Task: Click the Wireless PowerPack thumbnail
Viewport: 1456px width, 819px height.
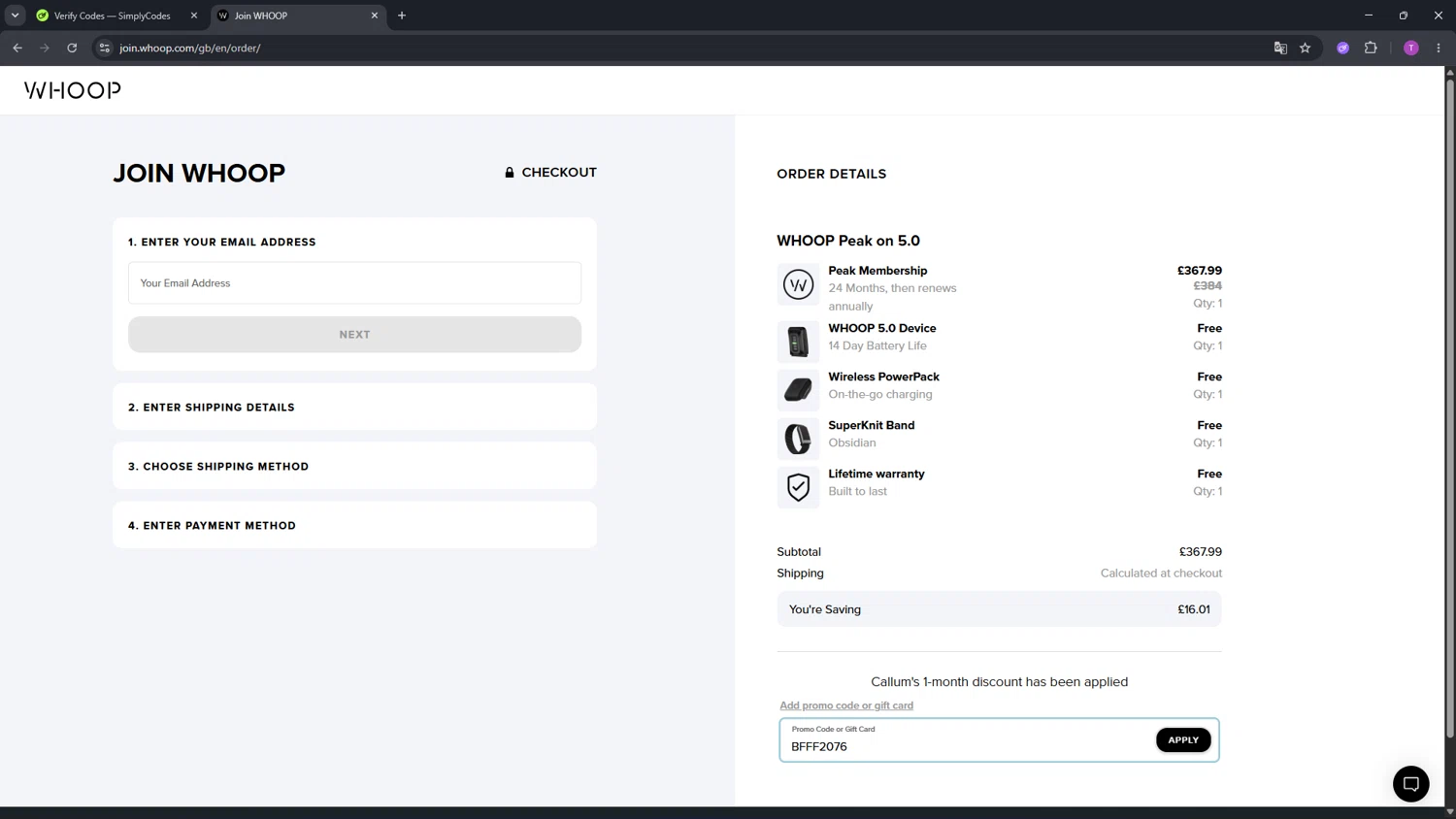Action: click(798, 390)
